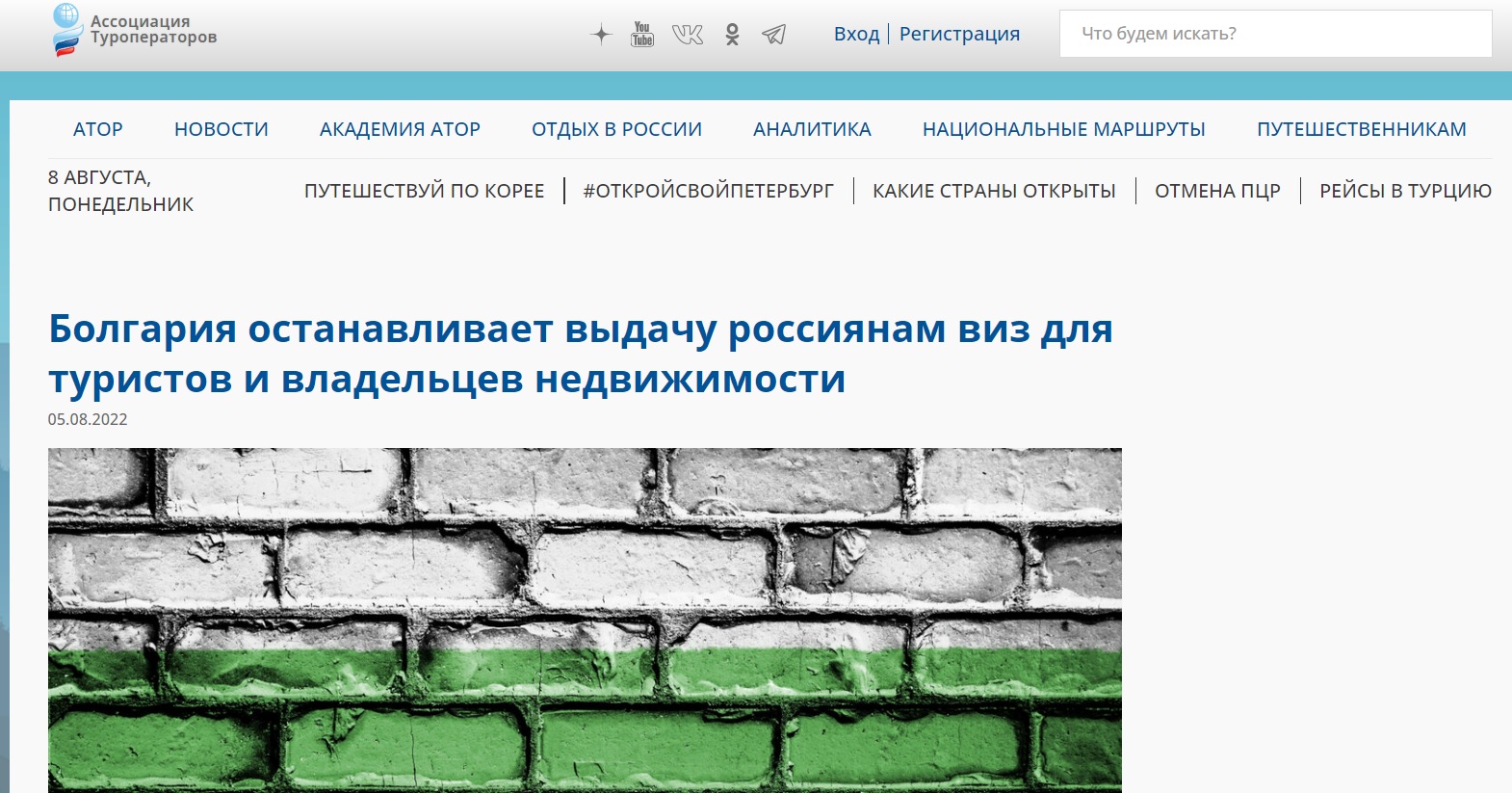Screen dimensions: 1512x793
Task: Follow the #ОТКРОЙСВОЙПЕТЕРБУРГ link
Action: (709, 191)
